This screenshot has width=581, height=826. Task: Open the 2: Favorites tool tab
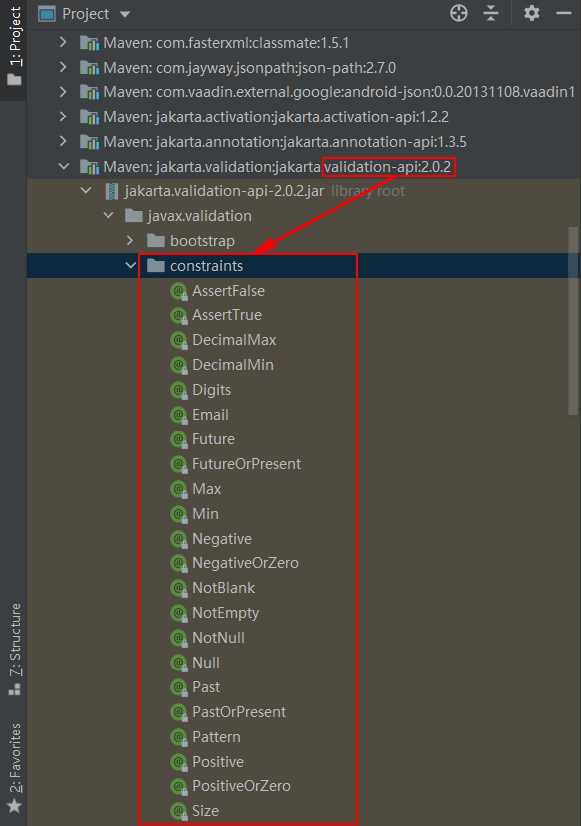pos(15,768)
